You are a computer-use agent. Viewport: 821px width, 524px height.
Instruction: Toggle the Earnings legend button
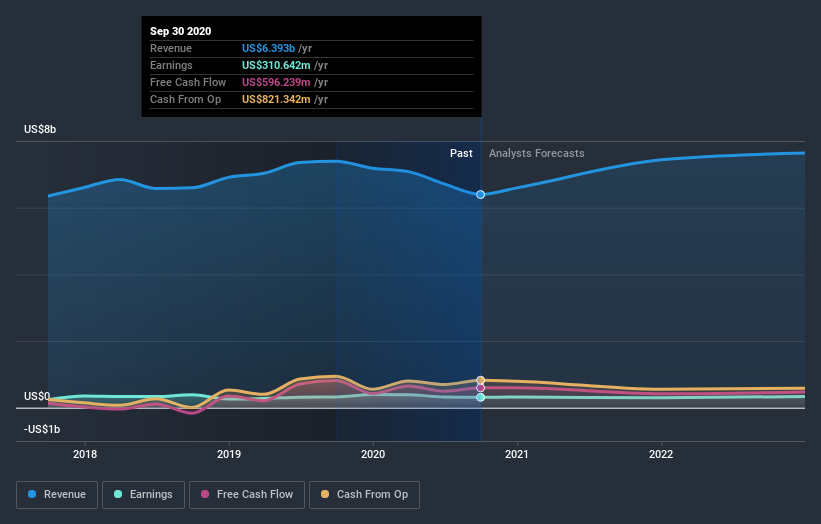[x=143, y=495]
